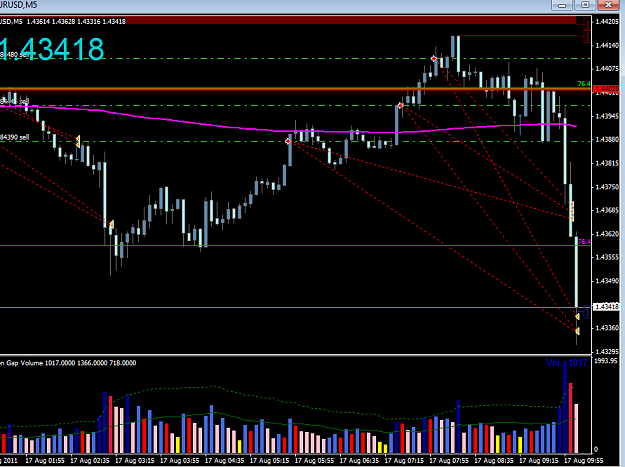Click the 17 Aug 07:15 time label
Screen dimensions: 625x467
tap(405, 461)
